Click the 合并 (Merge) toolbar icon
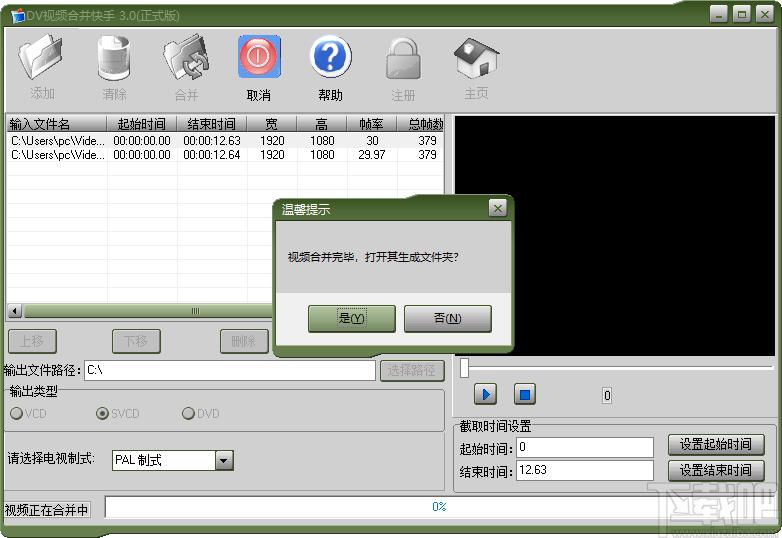The height and width of the screenshot is (538, 782). 186,57
